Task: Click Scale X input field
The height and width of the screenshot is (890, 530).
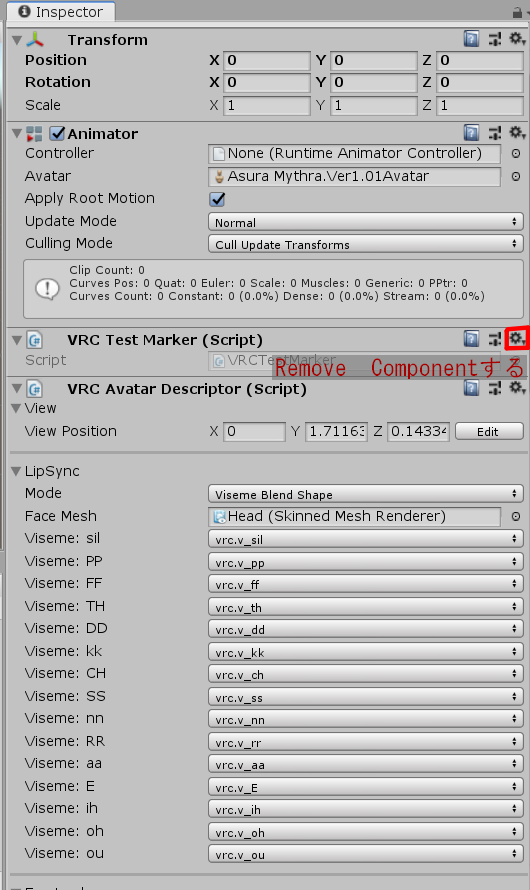Action: coord(267,105)
